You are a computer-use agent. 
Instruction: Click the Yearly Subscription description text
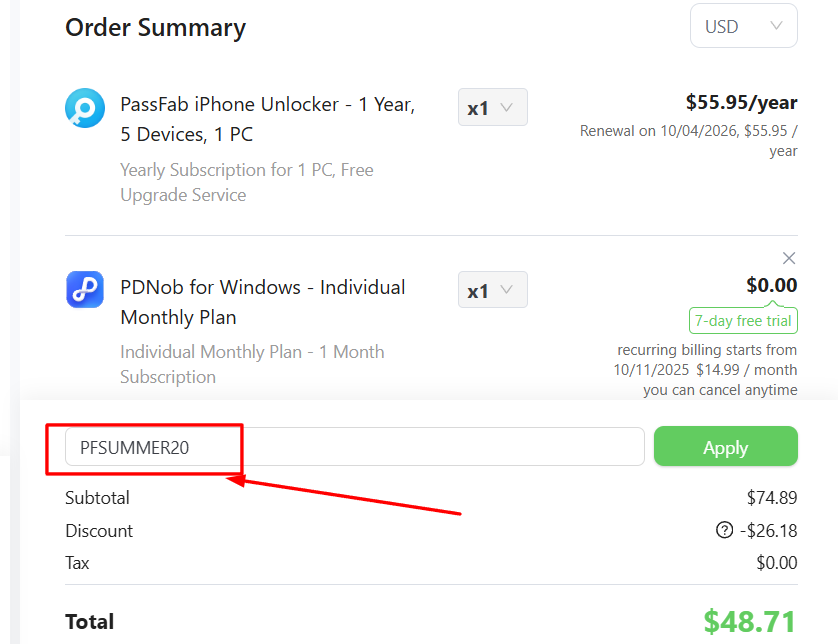(246, 182)
